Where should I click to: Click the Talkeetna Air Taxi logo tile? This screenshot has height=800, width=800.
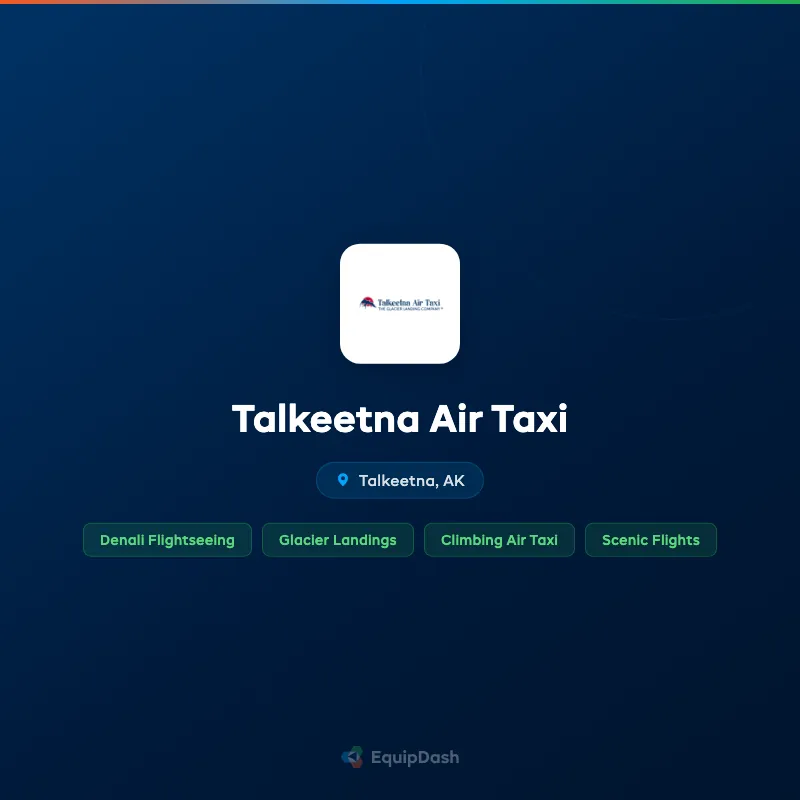(399, 304)
